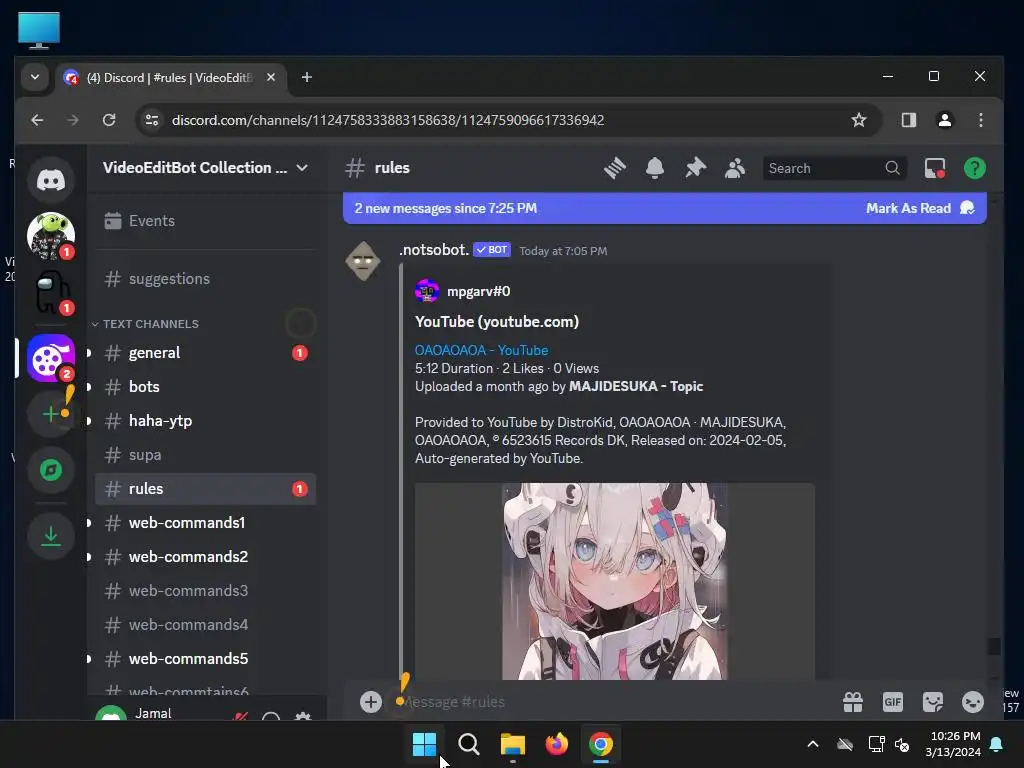The image size is (1024, 768).
Task: Open the suggestions channel
Action: click(x=206, y=279)
